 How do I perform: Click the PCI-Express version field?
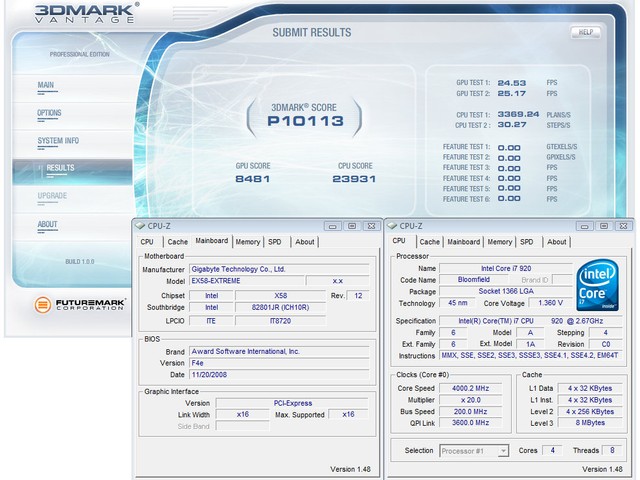pos(292,403)
